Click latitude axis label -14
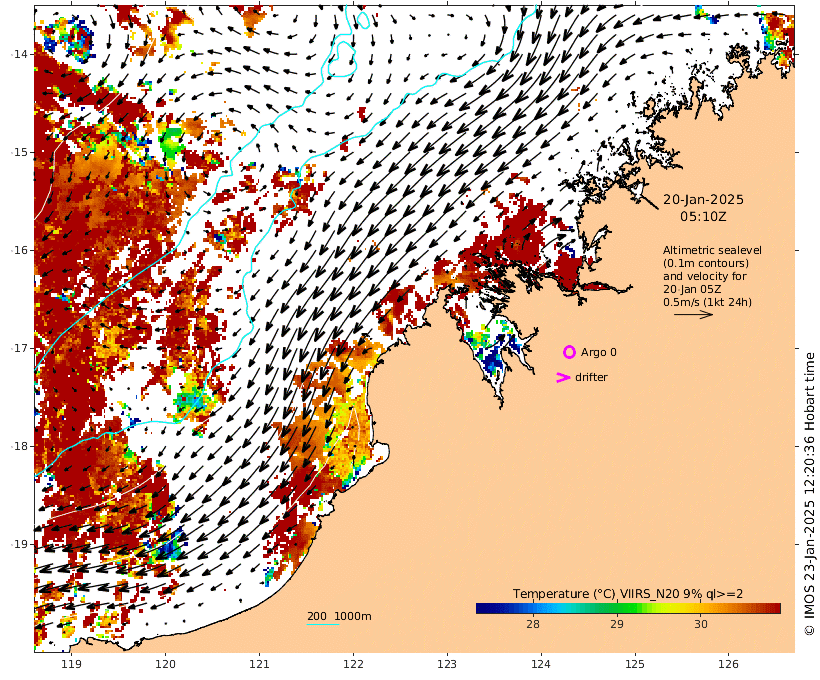This screenshot has height=680, width=820. point(19,54)
